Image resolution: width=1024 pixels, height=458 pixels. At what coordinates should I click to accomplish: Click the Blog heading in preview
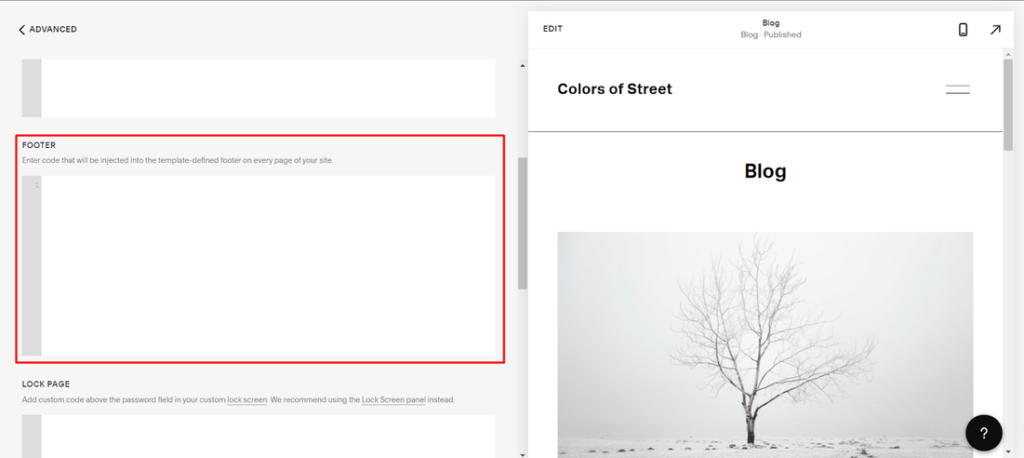(x=765, y=171)
